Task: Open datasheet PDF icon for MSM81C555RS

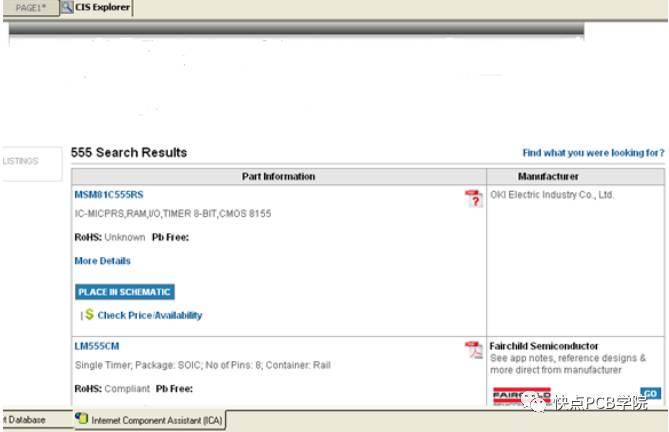Action: (x=474, y=199)
